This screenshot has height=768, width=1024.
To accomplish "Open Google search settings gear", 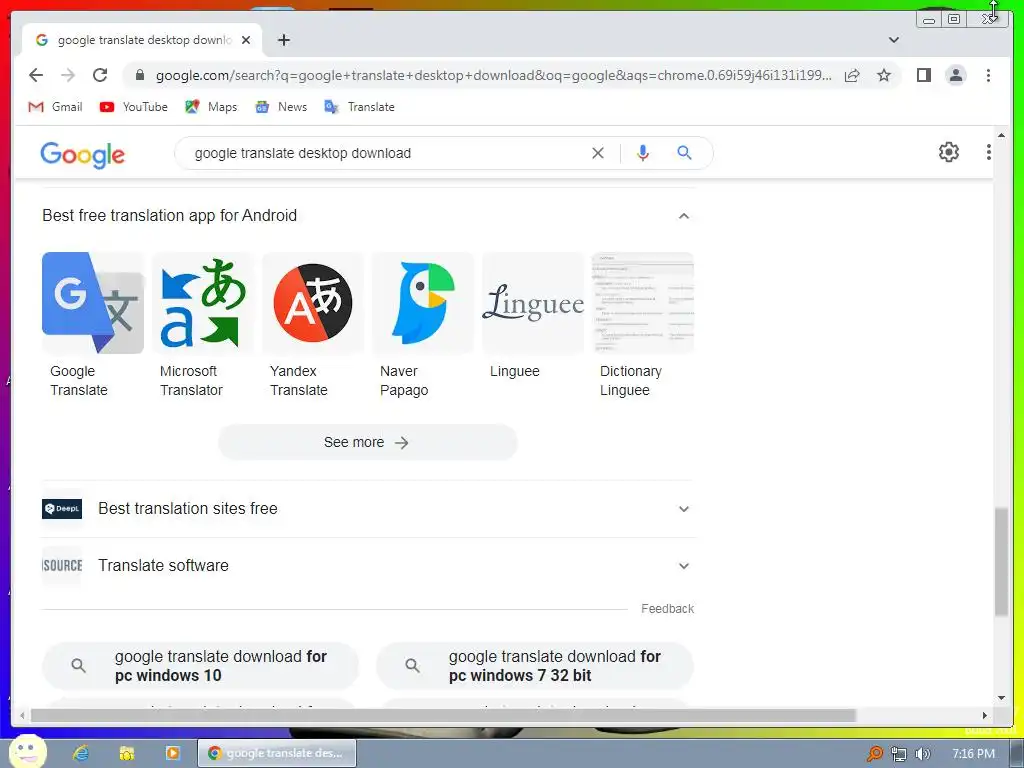I will point(949,152).
